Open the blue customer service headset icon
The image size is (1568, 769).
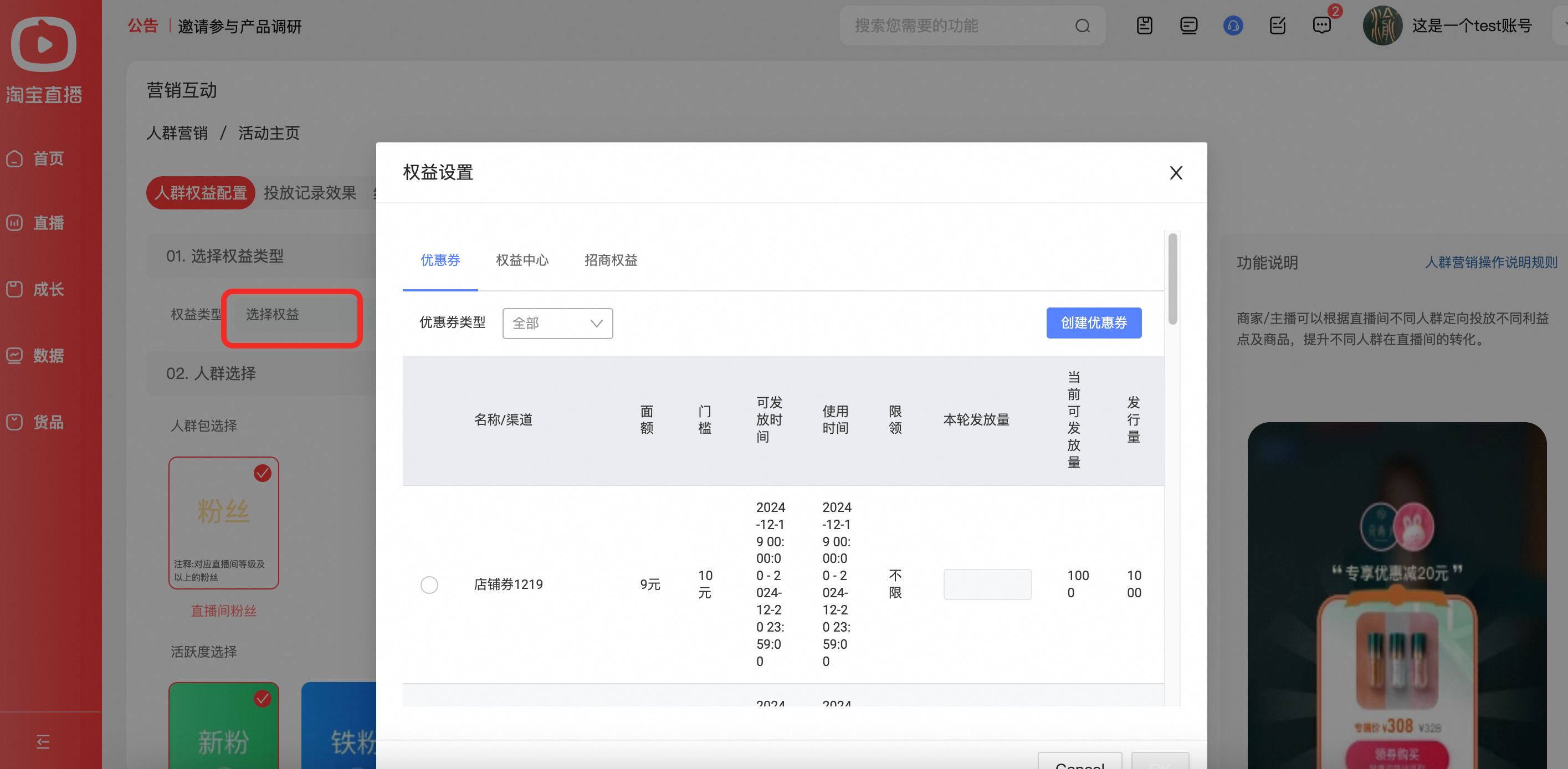(x=1233, y=25)
